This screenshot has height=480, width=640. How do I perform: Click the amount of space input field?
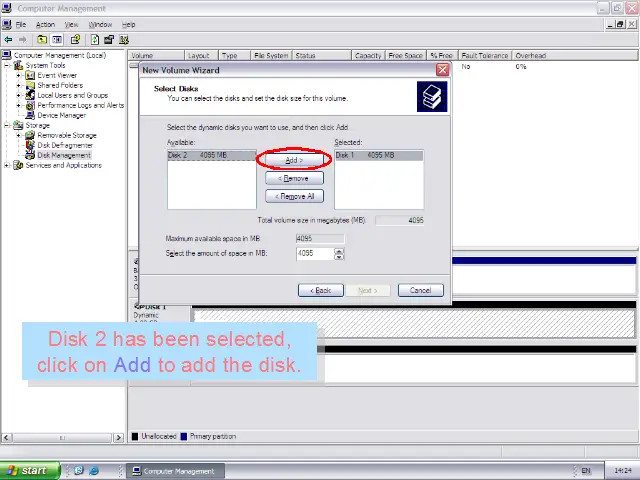point(314,254)
